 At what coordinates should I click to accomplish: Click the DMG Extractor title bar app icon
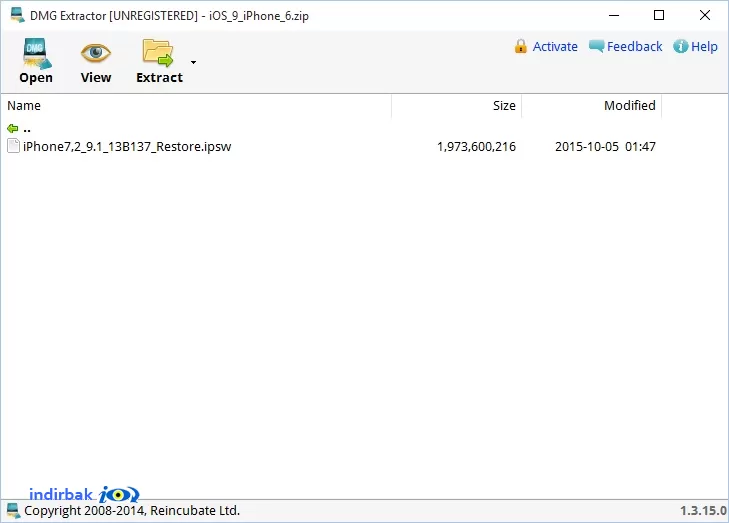pyautogui.click(x=17, y=15)
